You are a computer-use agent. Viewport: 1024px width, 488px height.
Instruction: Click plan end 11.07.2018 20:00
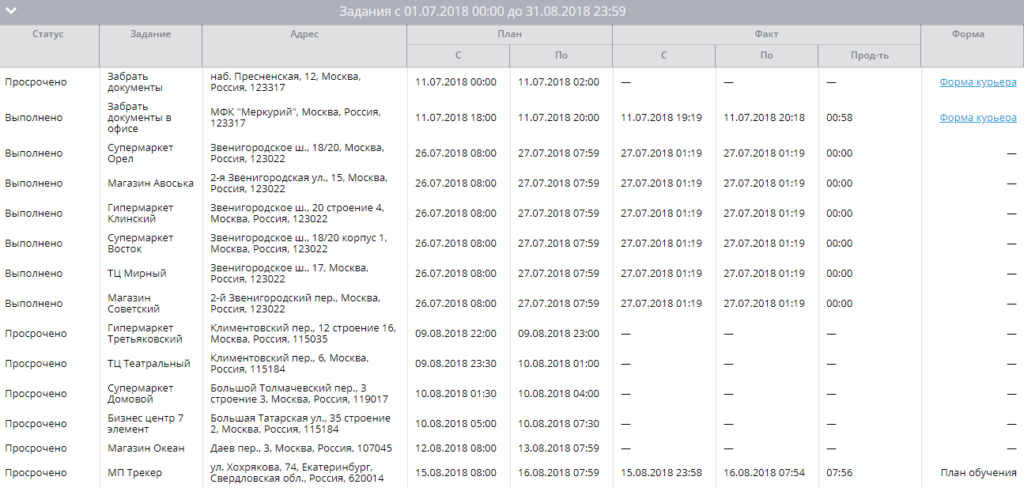click(x=558, y=118)
